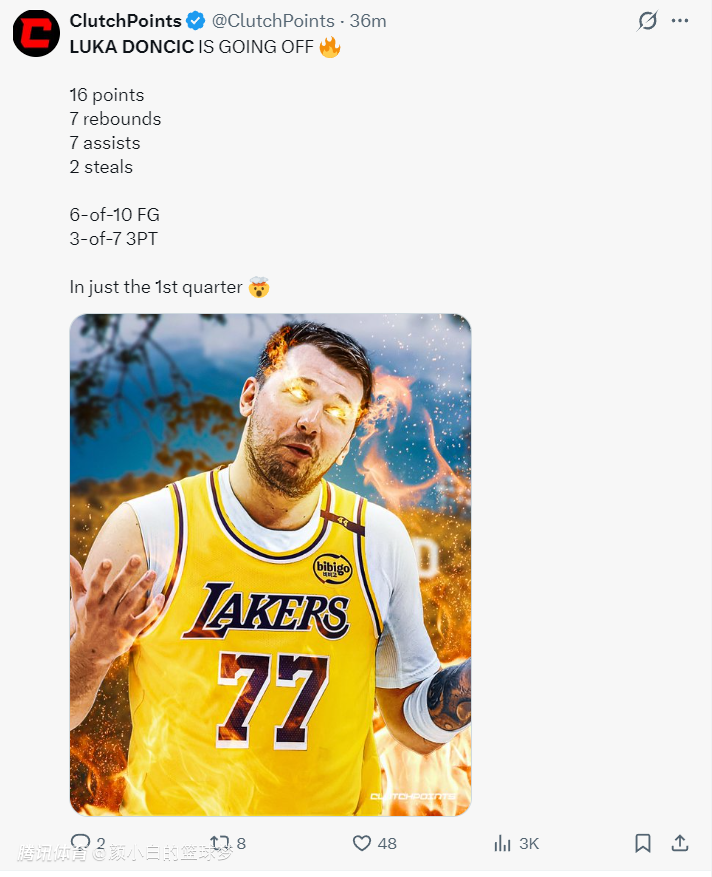Open the 36m timestamp permalink
This screenshot has width=712, height=877.
pos(368,21)
